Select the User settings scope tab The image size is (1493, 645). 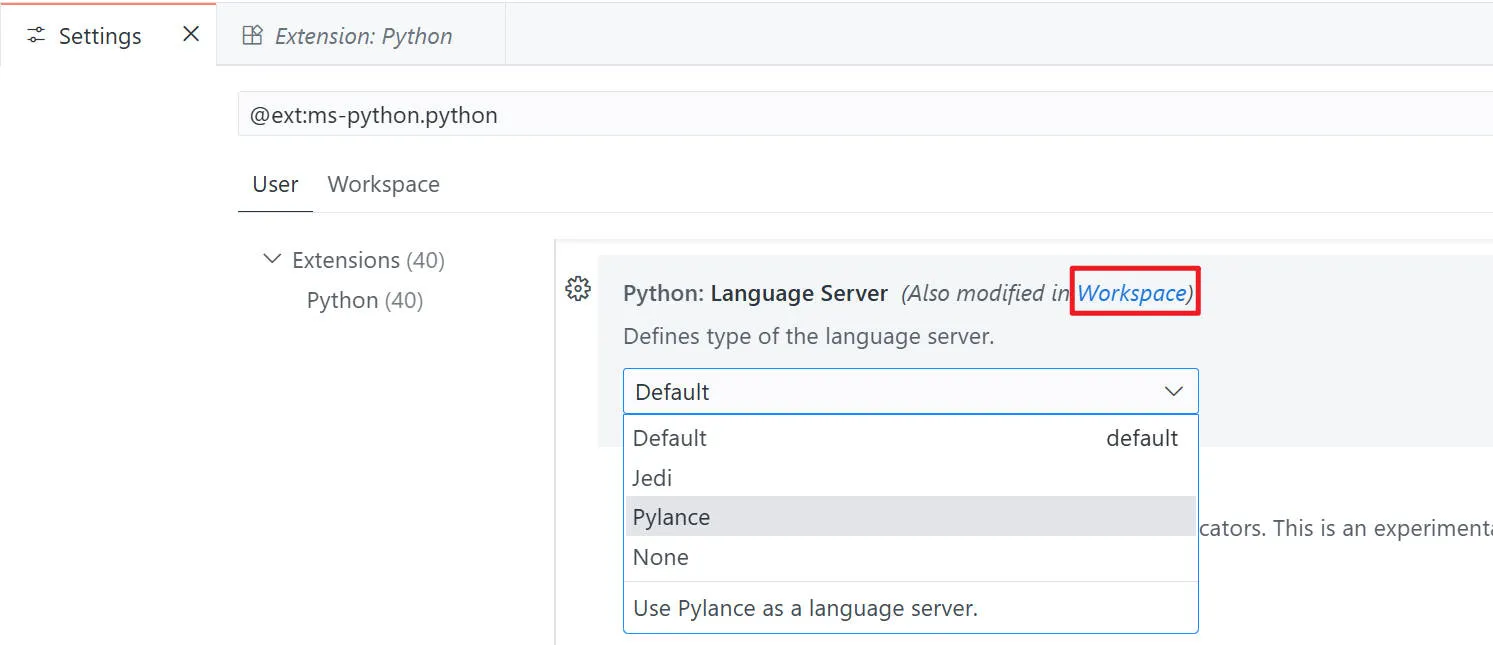click(x=275, y=185)
